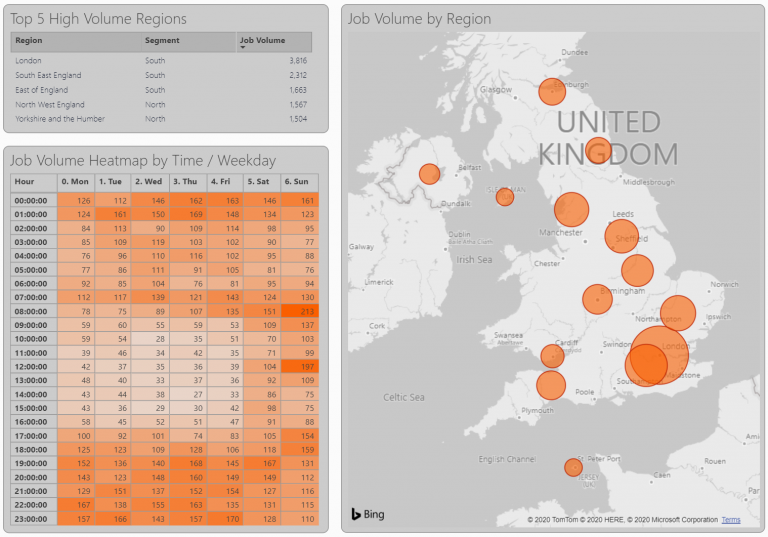Select the South West bubble above Plymouth
Image resolution: width=768 pixels, height=537 pixels.
click(x=551, y=385)
